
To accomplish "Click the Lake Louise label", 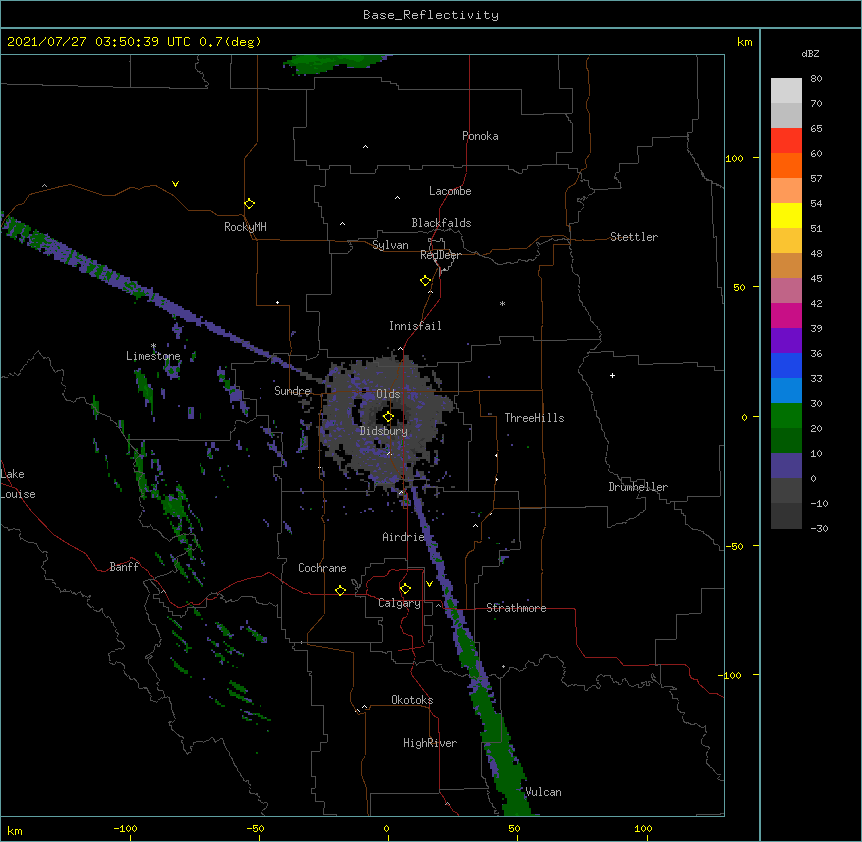I will 18,484.
